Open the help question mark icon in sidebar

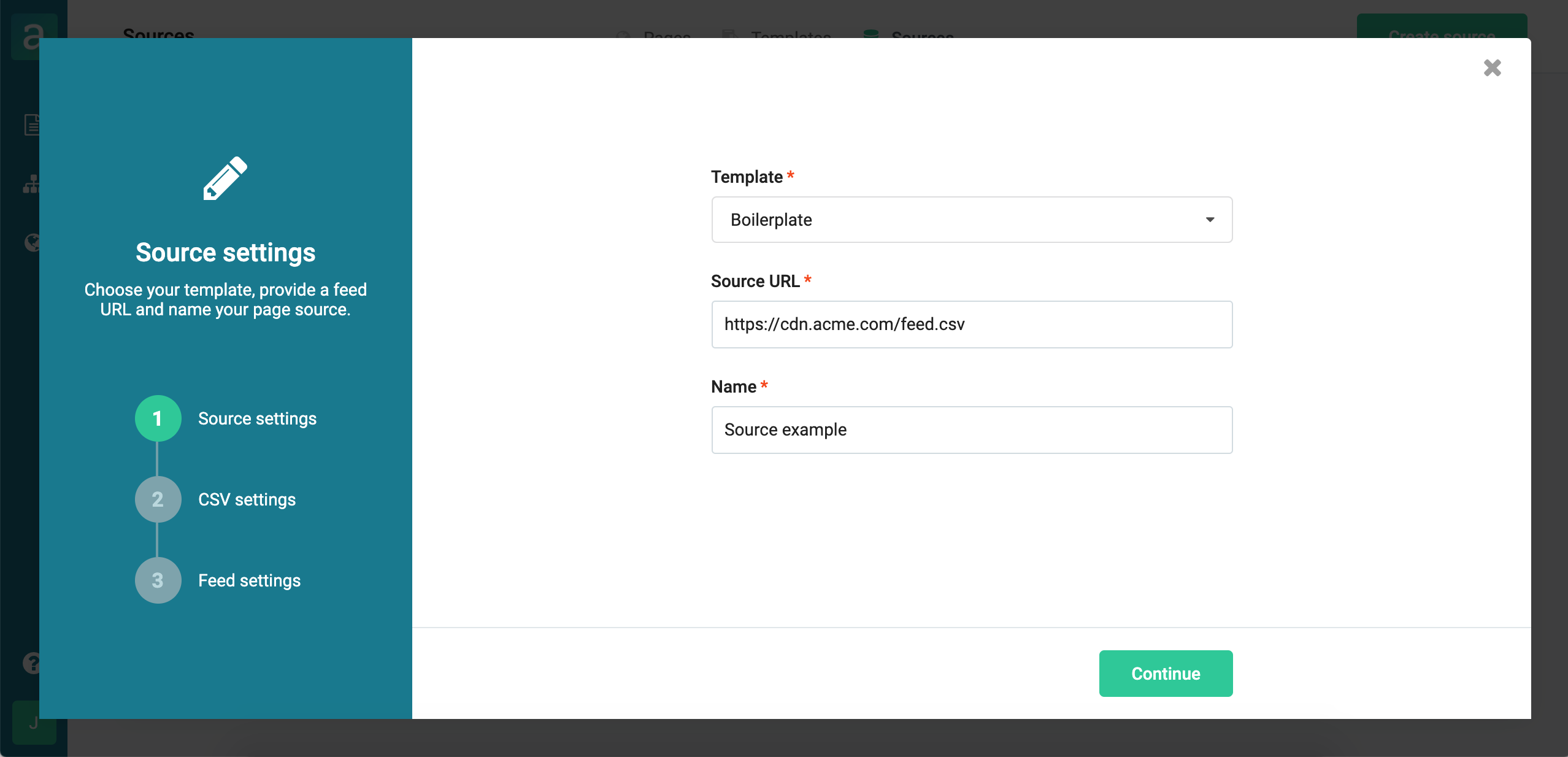click(31, 663)
